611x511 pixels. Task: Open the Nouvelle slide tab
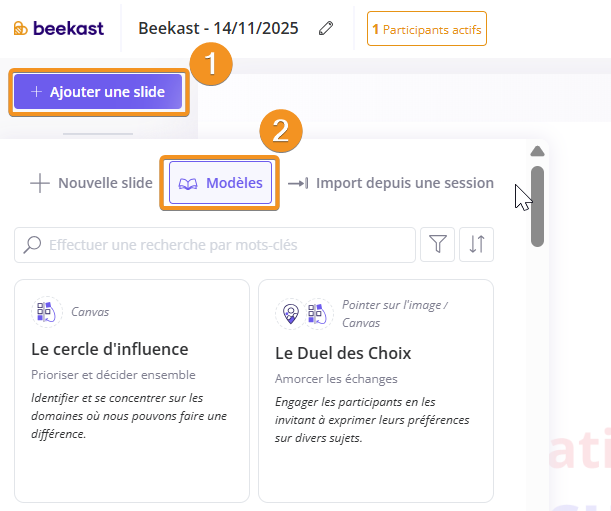coord(91,183)
